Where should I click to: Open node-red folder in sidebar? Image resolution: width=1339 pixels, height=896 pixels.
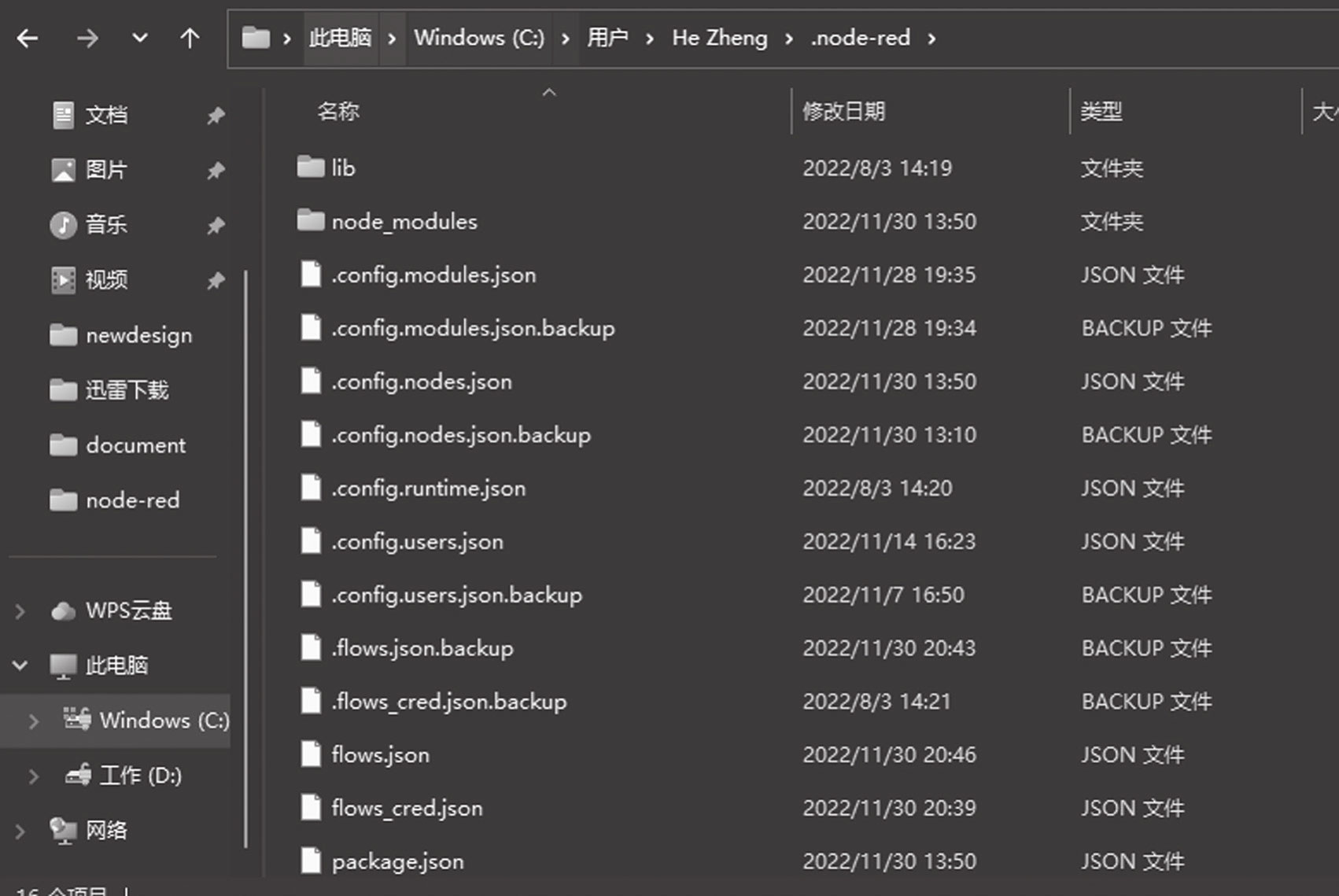(x=133, y=500)
